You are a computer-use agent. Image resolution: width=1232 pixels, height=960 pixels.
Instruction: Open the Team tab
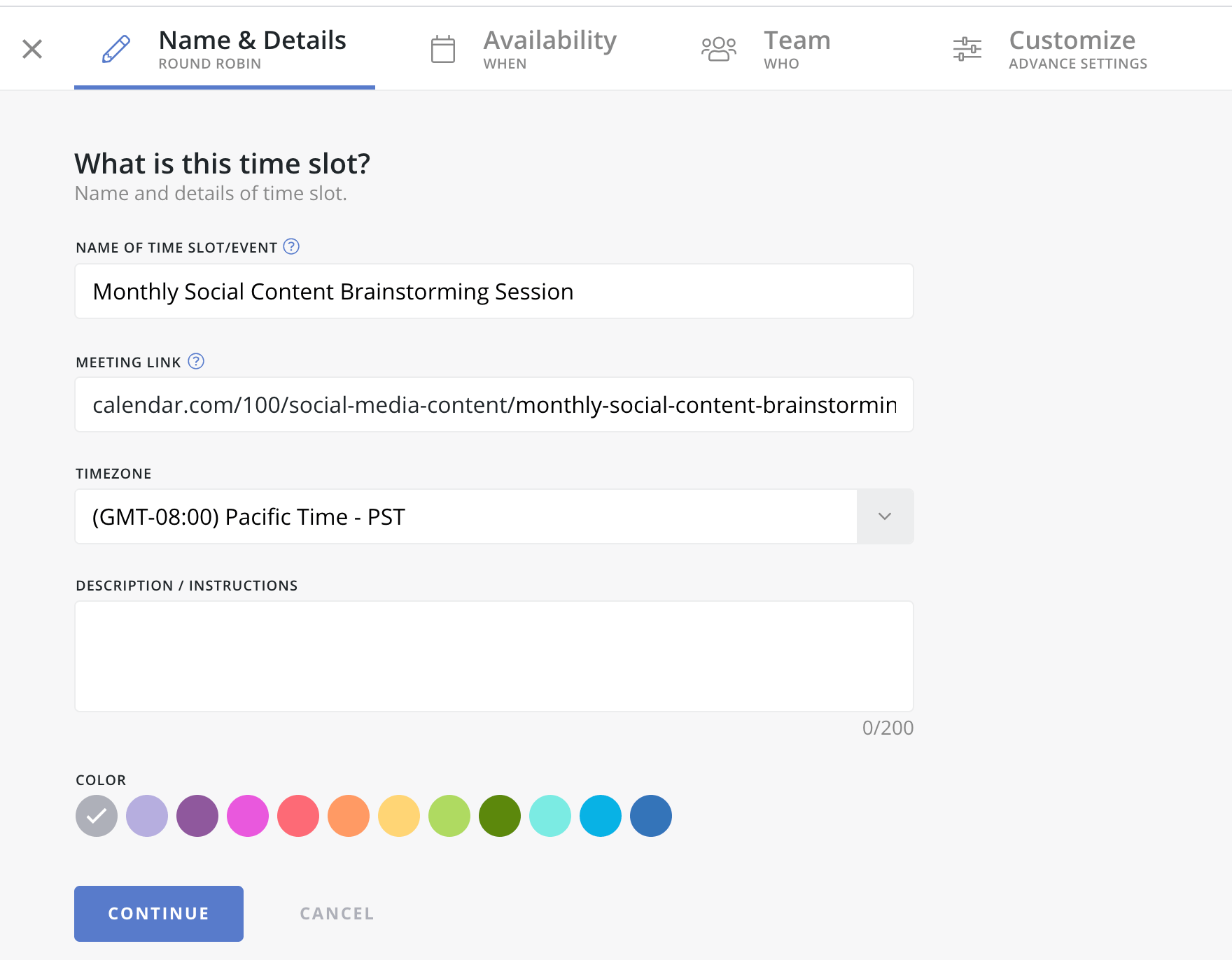coord(766,49)
